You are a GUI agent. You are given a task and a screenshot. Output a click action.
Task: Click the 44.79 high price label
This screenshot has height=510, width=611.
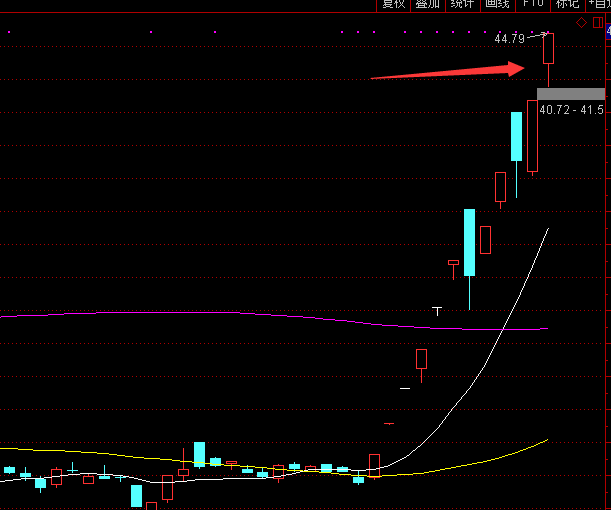pos(509,39)
